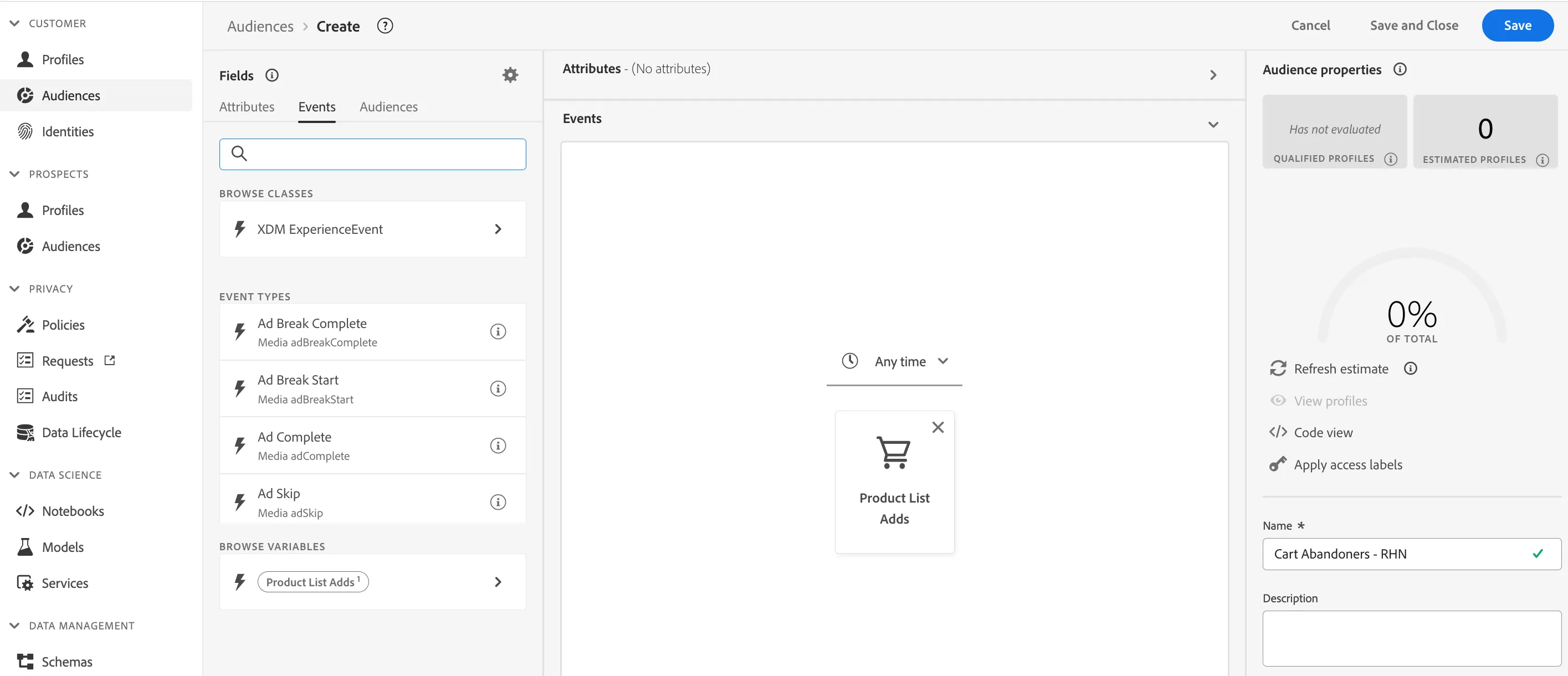This screenshot has width=1568, height=676.
Task: Collapse the Events section chevron
Action: (1213, 125)
